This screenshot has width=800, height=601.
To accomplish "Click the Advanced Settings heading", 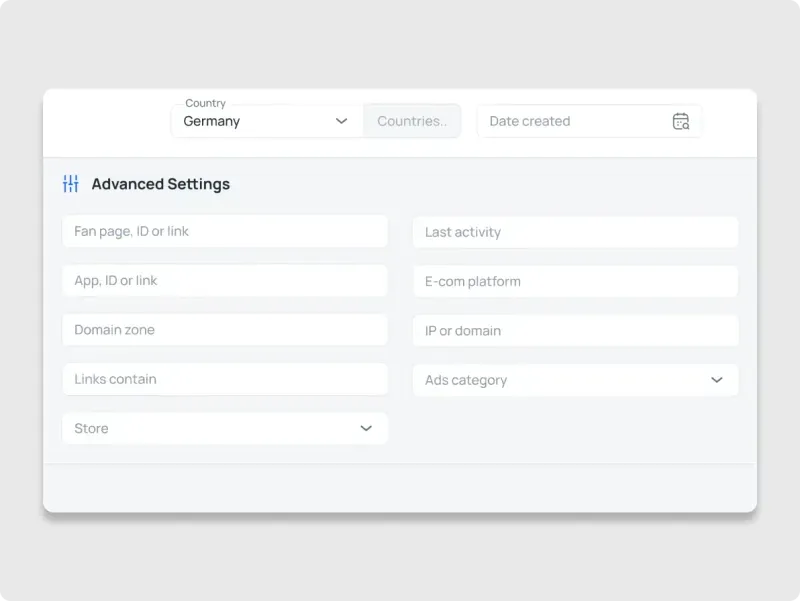I will (x=161, y=184).
